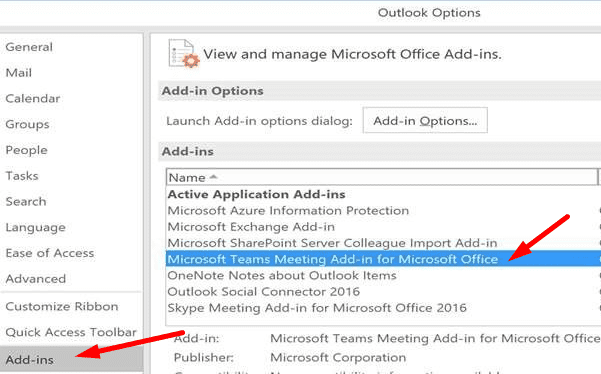Sort list by the Name column header
The height and width of the screenshot is (374, 601).
point(381,177)
